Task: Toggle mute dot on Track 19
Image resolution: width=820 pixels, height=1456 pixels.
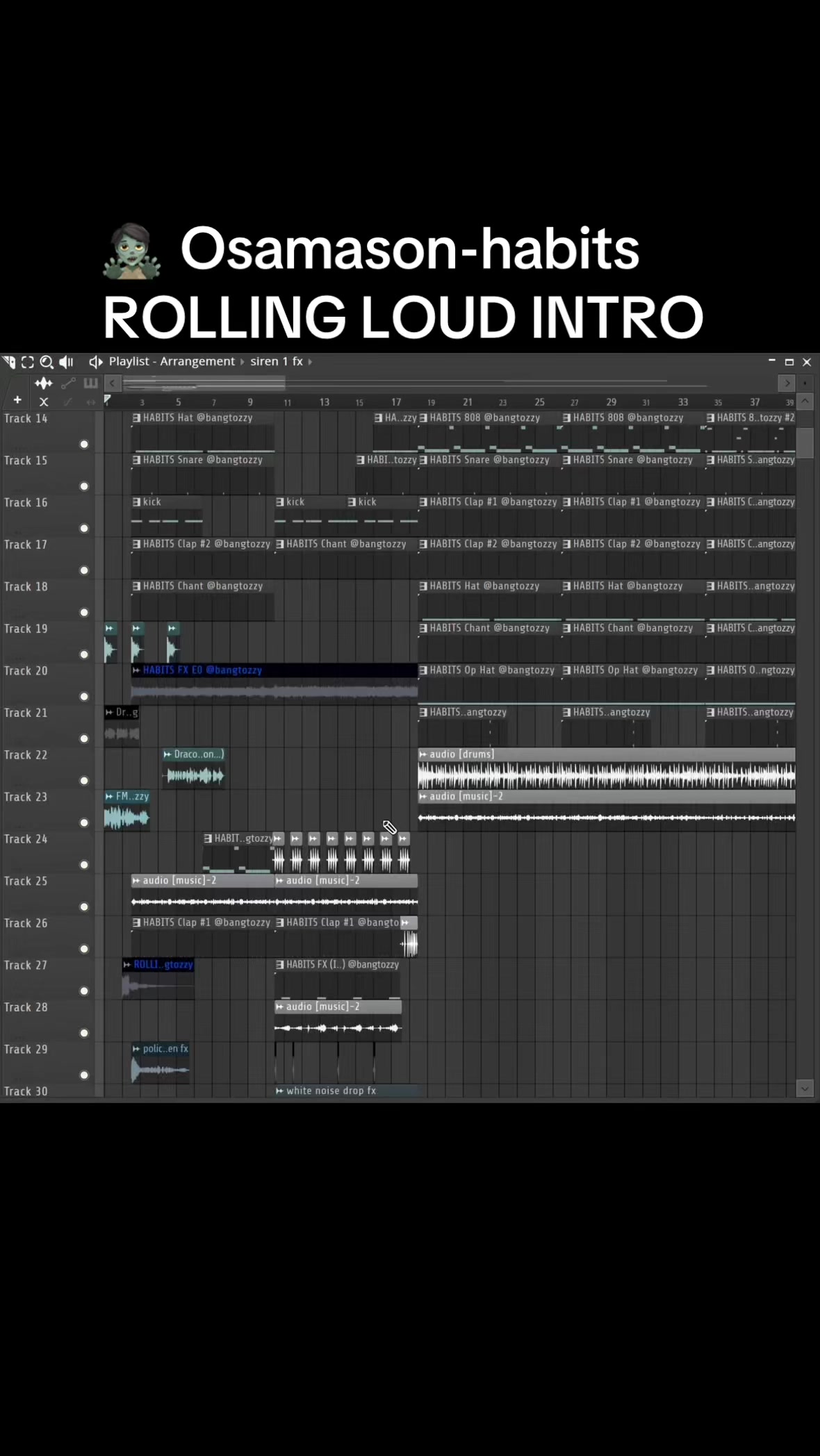Action: [x=84, y=654]
